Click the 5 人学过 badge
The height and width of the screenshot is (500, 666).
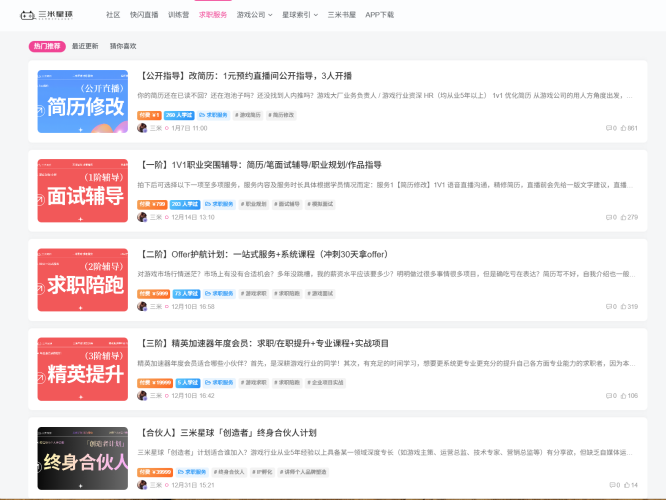(188, 383)
